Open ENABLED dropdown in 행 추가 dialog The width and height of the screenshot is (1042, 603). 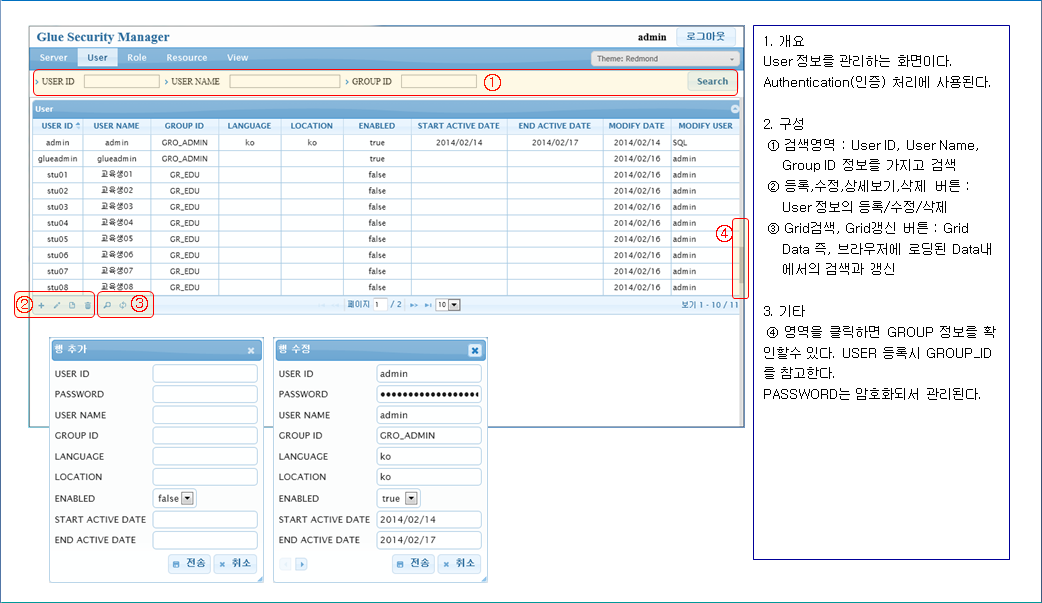(x=187, y=498)
